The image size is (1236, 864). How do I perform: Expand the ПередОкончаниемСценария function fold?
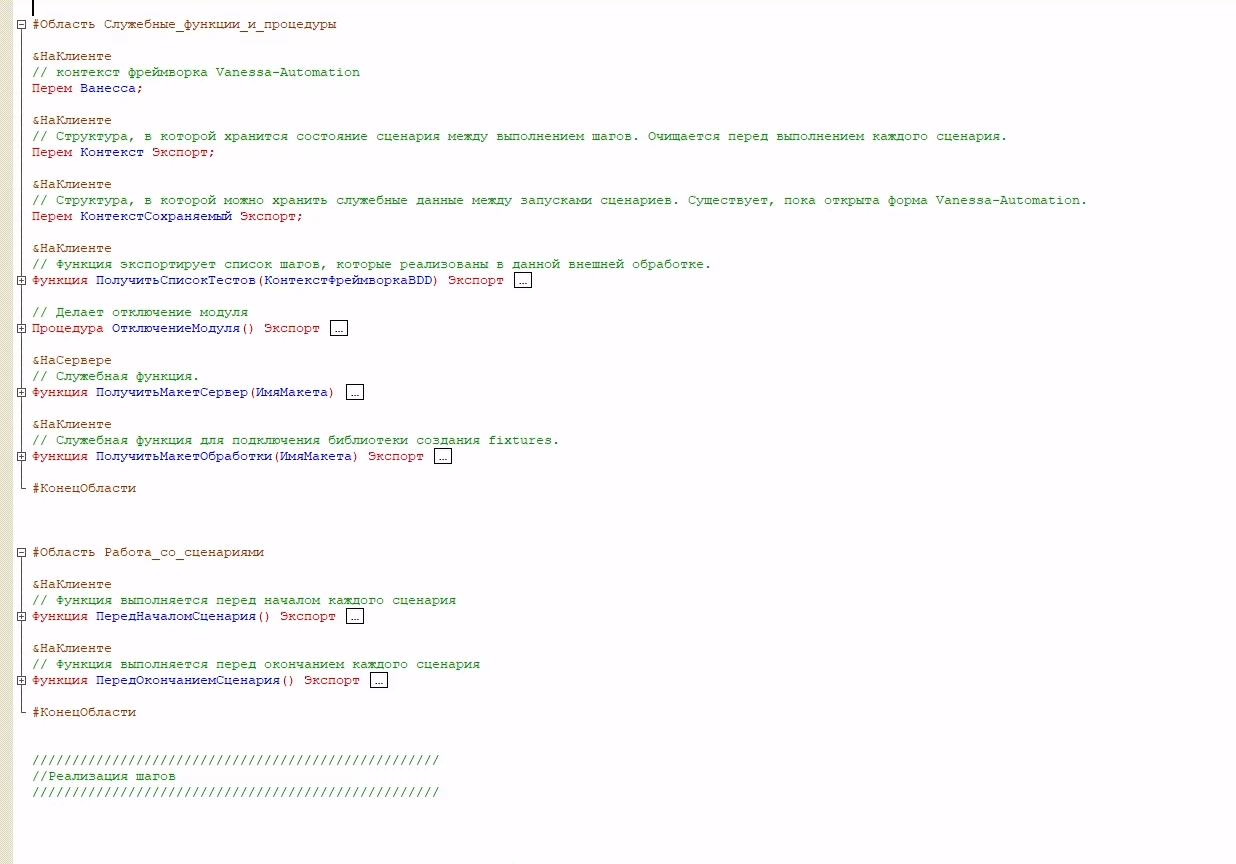(x=21, y=681)
